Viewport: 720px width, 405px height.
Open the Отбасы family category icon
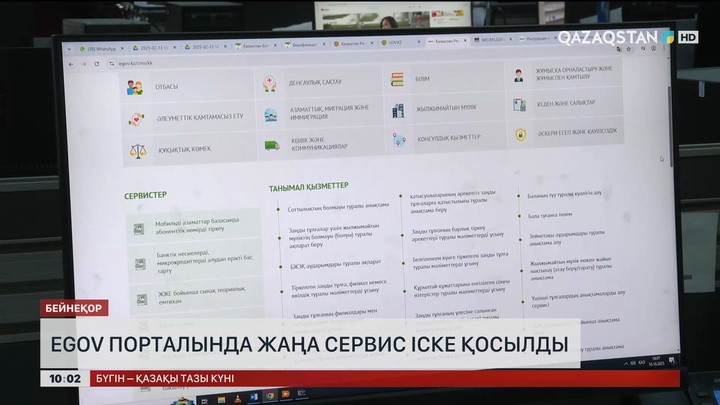point(135,87)
